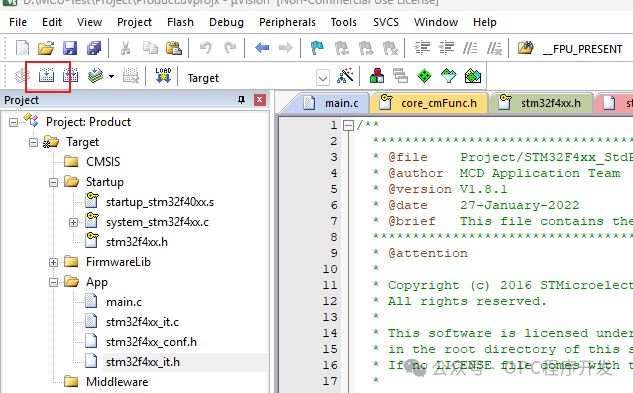Viewport: 633px width, 393px height.
Task: Click the Save All icon
Action: coord(94,48)
